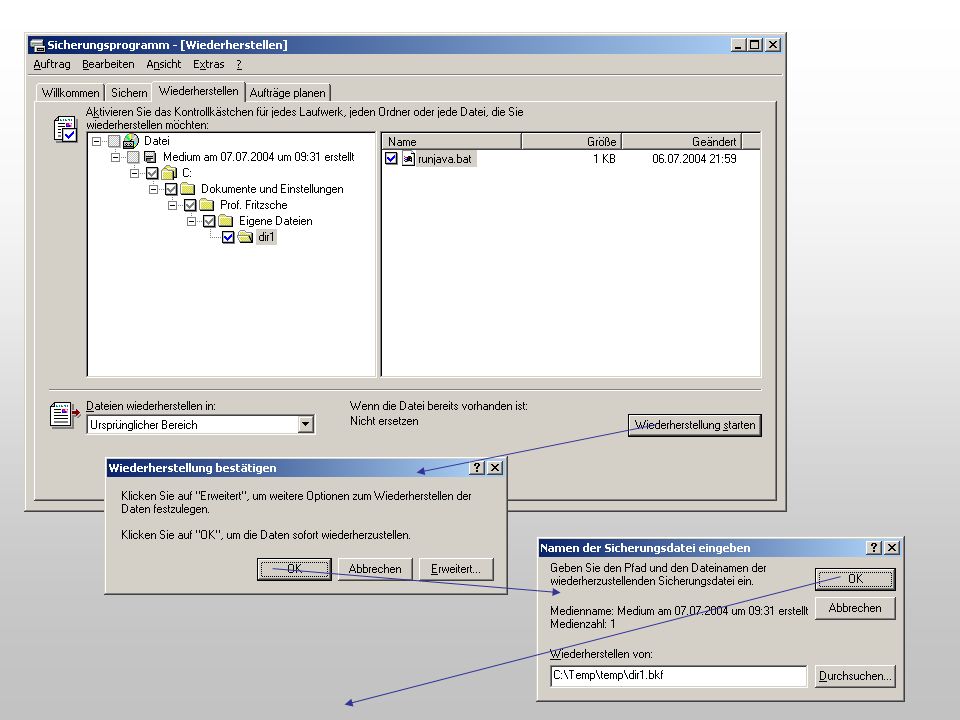Open the ? help menu
This screenshot has width=960, height=720.
click(x=239, y=64)
